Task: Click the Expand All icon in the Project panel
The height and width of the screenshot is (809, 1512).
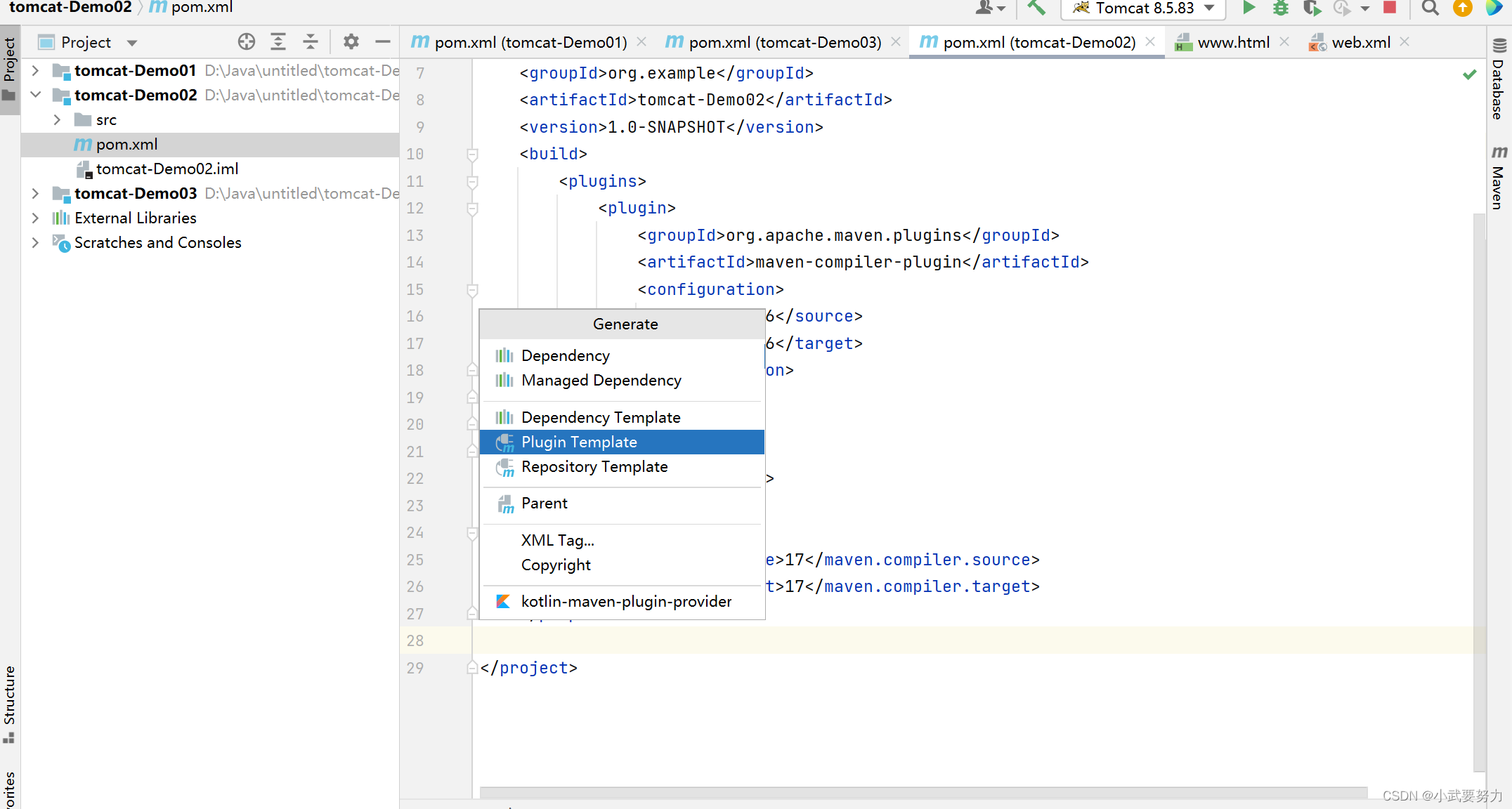Action: coord(278,42)
